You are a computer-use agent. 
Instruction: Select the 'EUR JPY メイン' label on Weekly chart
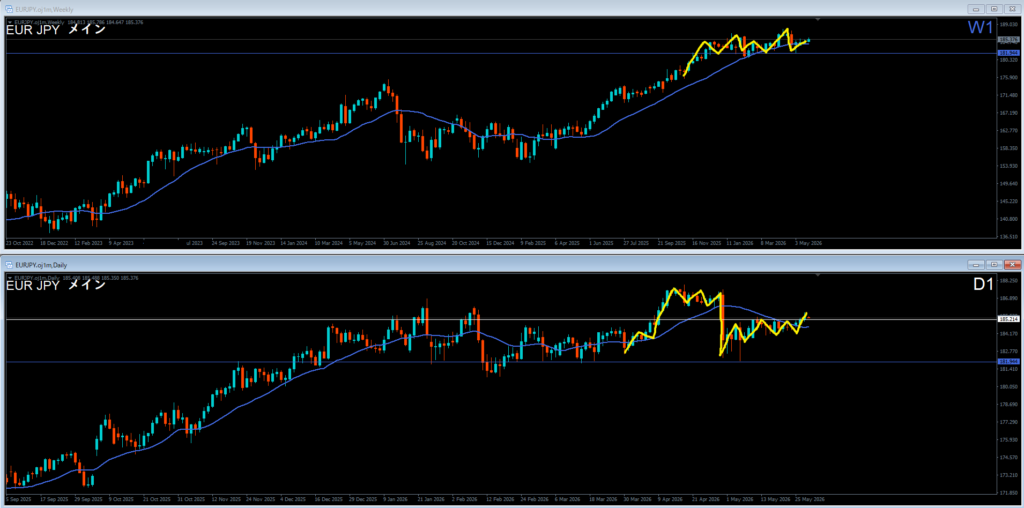pos(56,30)
